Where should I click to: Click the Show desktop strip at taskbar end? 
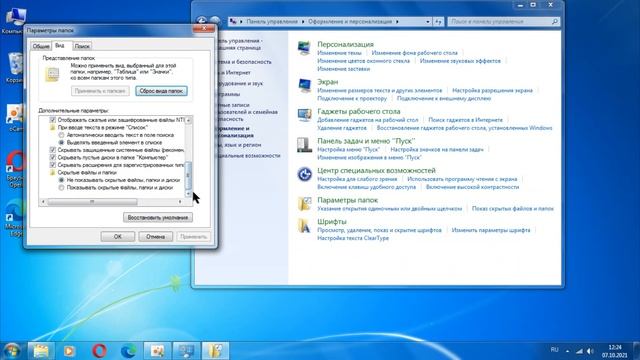coord(636,351)
